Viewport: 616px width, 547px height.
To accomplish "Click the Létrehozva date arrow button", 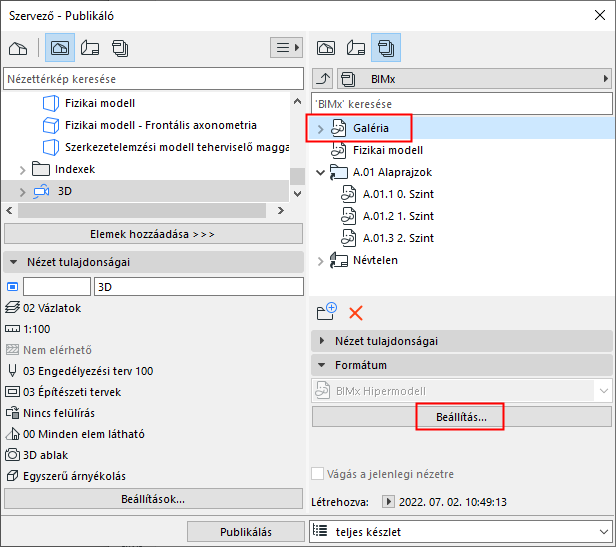I will pos(388,501).
